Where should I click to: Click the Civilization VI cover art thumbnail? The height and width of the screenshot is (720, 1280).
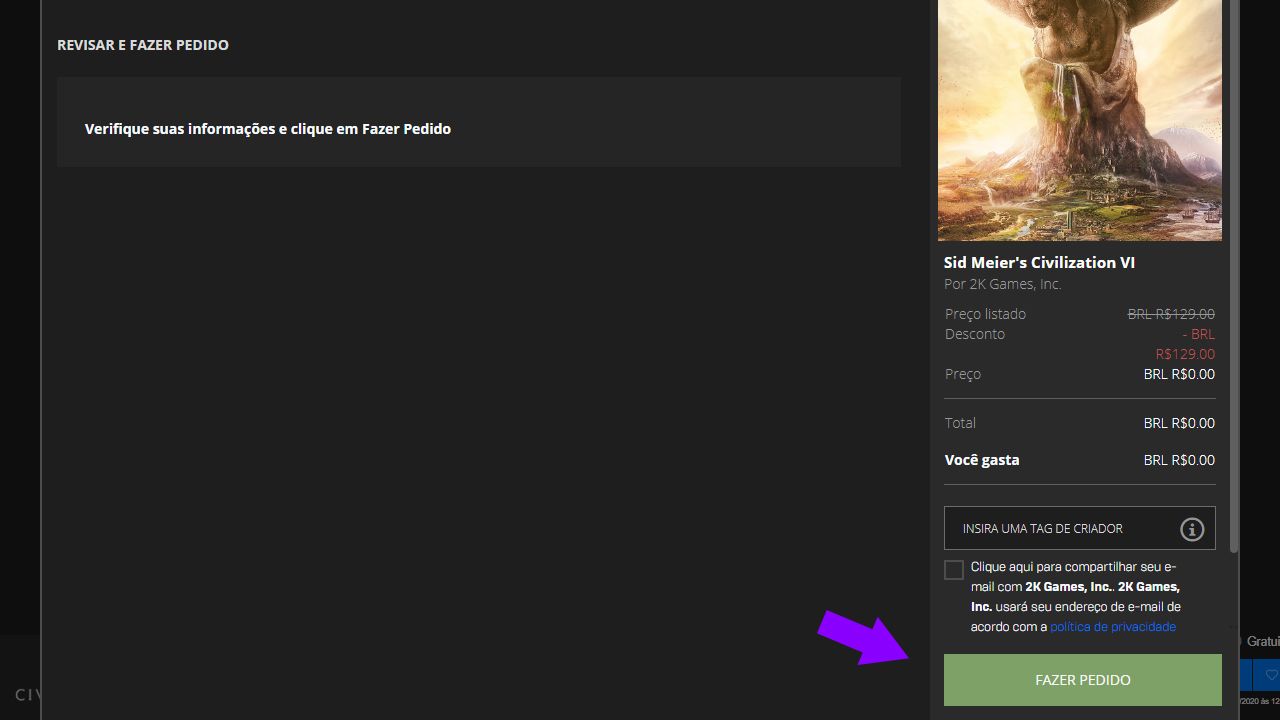pos(1079,120)
